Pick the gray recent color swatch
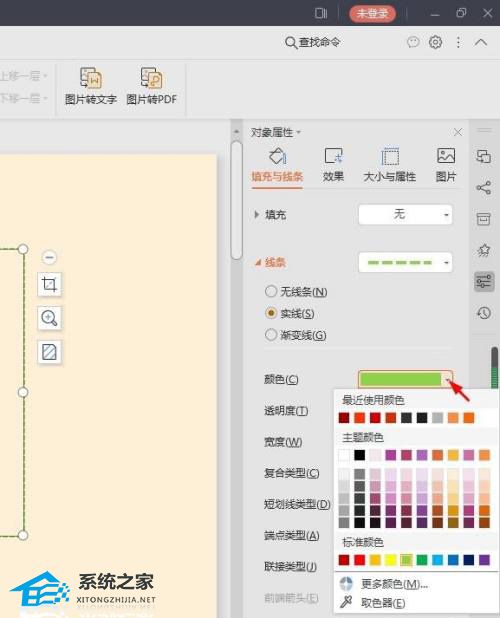The image size is (500, 618). pyautogui.click(x=437, y=418)
